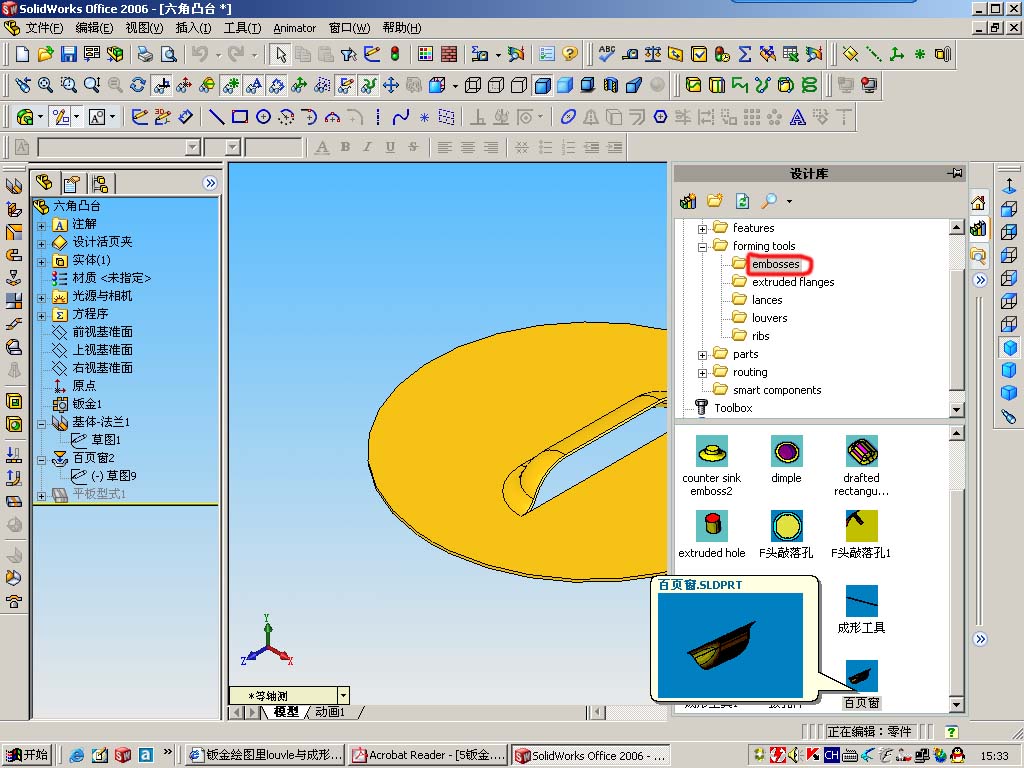The height and width of the screenshot is (768, 1024).
Task: Expand the 注解 tree node
Action: point(41,226)
